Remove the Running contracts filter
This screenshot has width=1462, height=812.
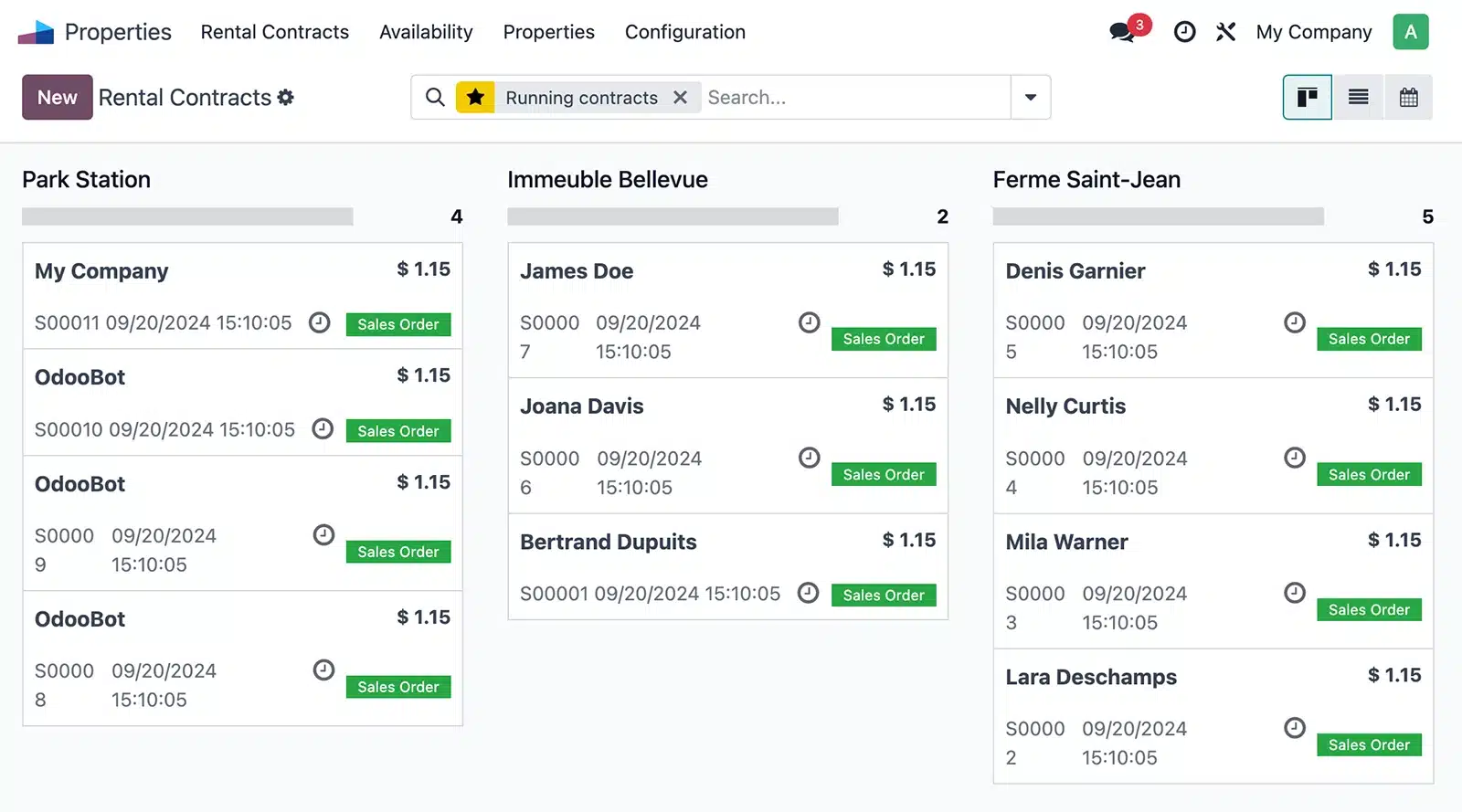(x=680, y=98)
